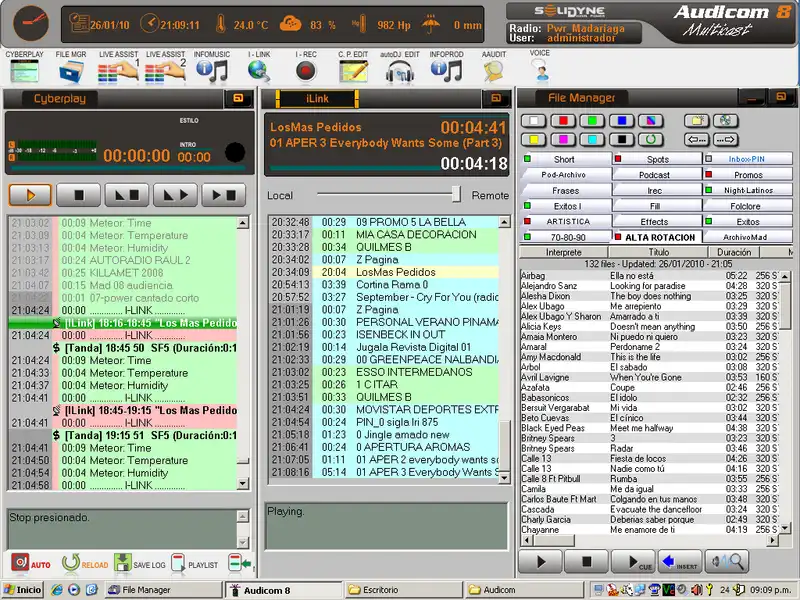The image size is (800, 600).
Task: Open the FILE MGR module
Action: (71, 71)
